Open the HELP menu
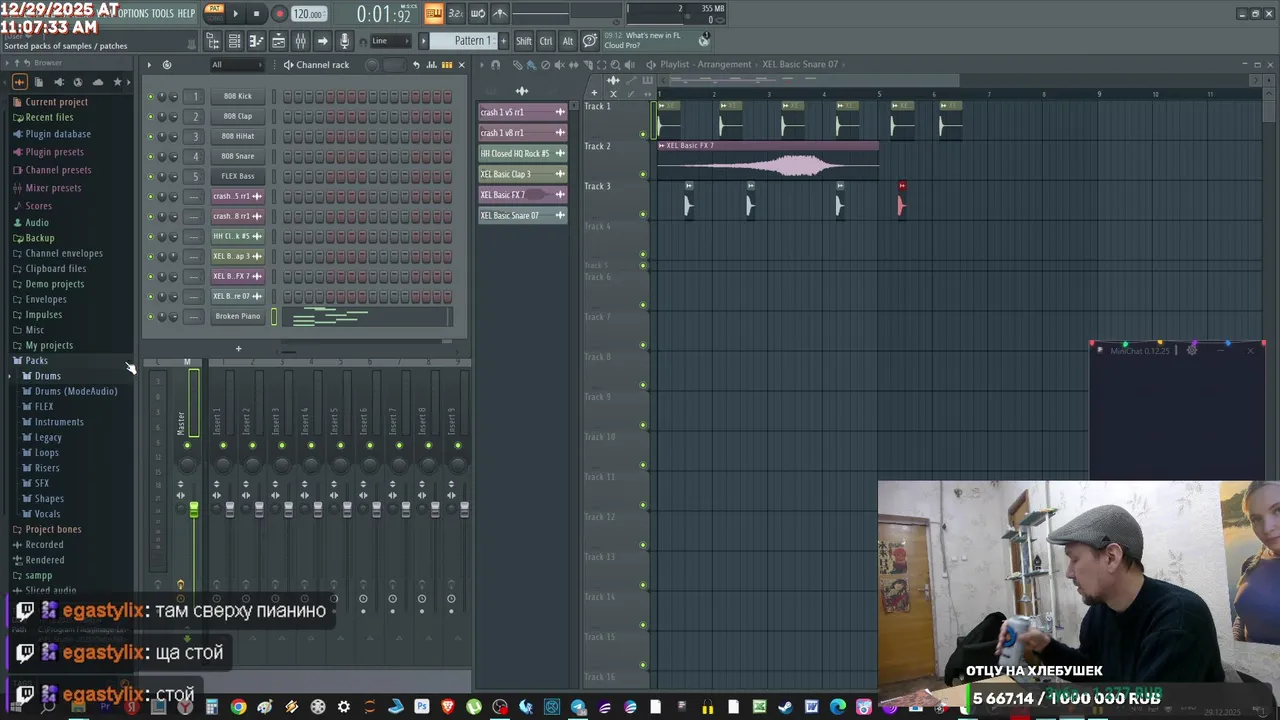Screen dimensions: 1280x720 coord(186,13)
